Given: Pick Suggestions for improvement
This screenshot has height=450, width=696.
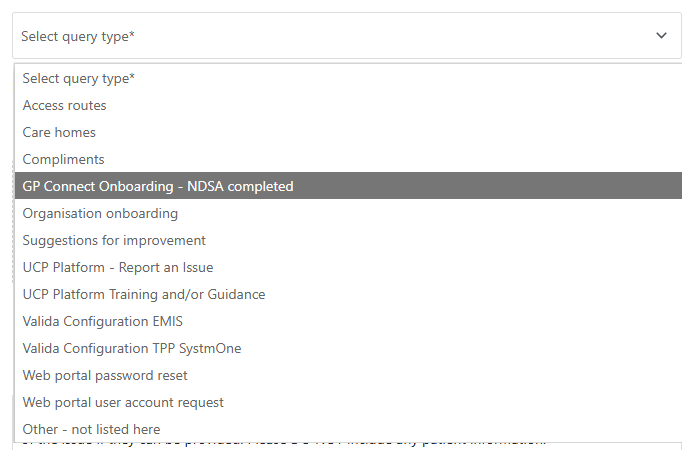Looking at the screenshot, I should point(114,240).
